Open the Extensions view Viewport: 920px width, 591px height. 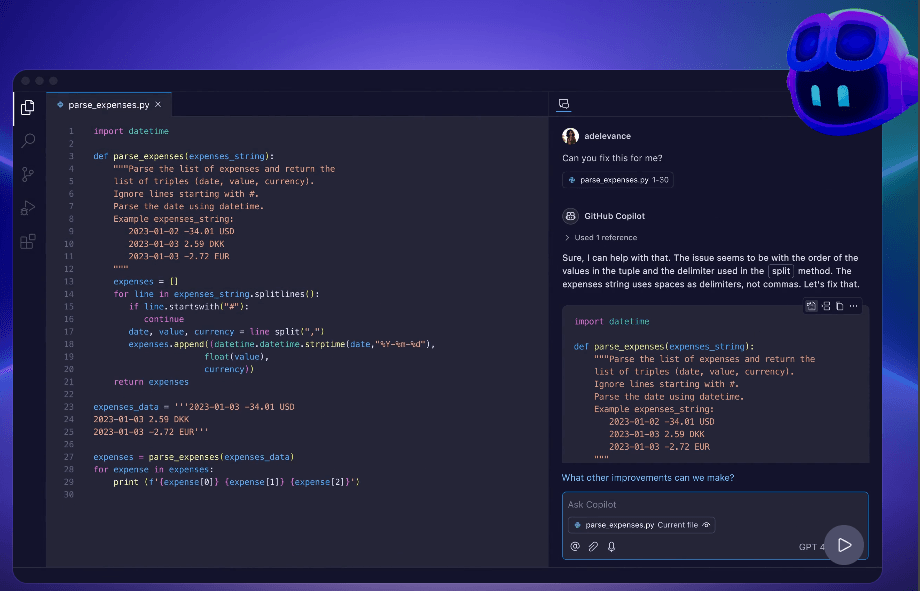pyautogui.click(x=28, y=241)
